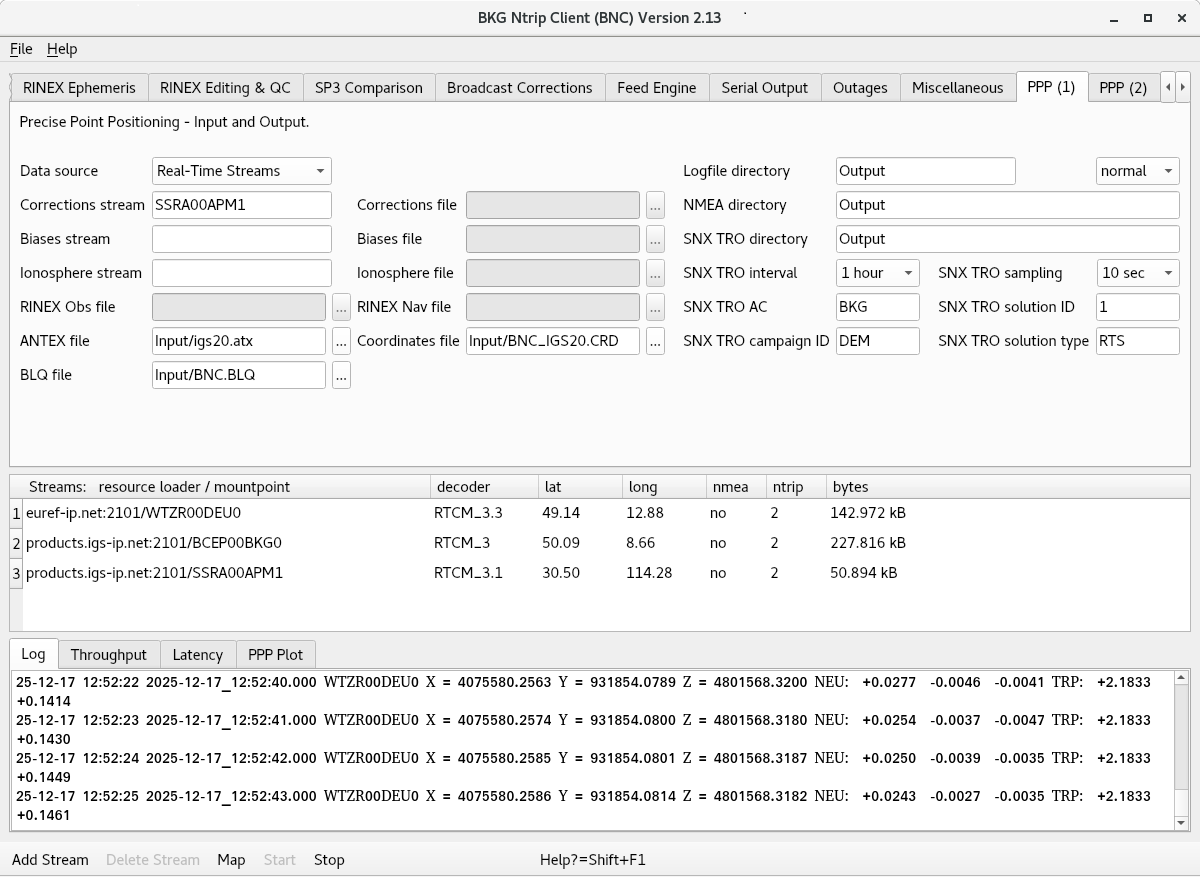Click the Stop button
Viewport: 1200px width, 877px height.
[x=329, y=860]
